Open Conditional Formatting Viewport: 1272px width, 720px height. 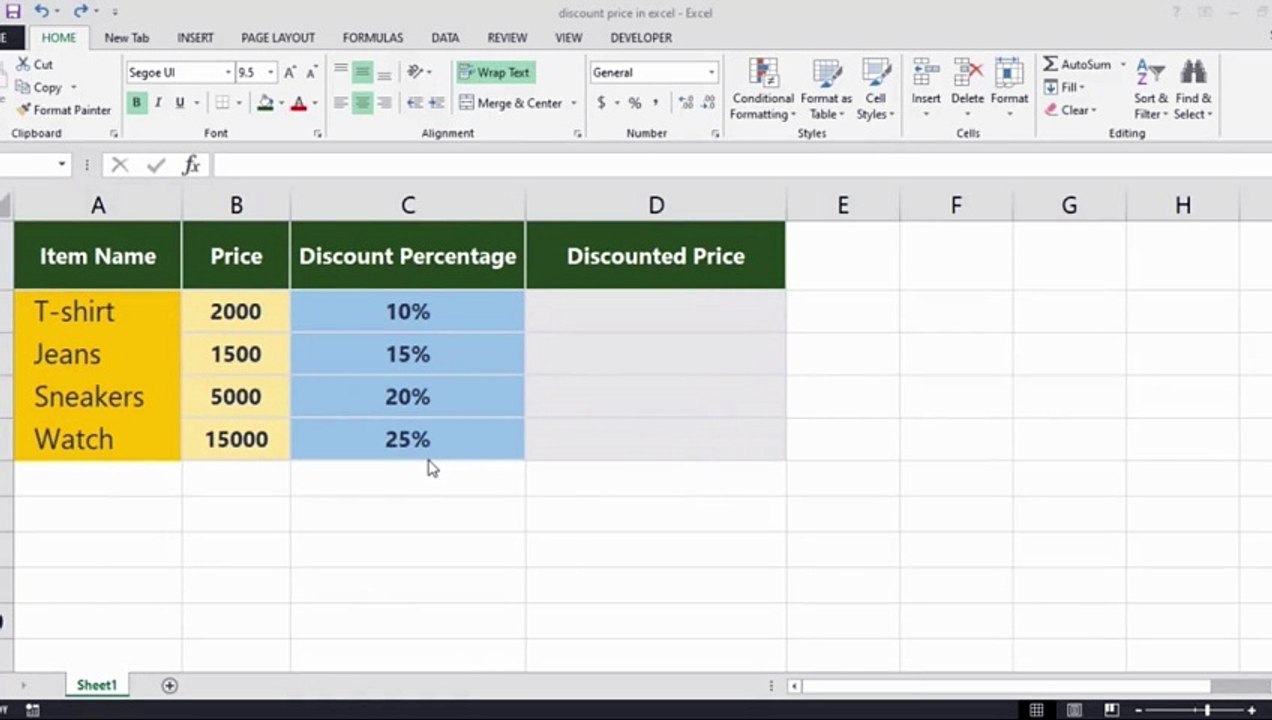763,88
